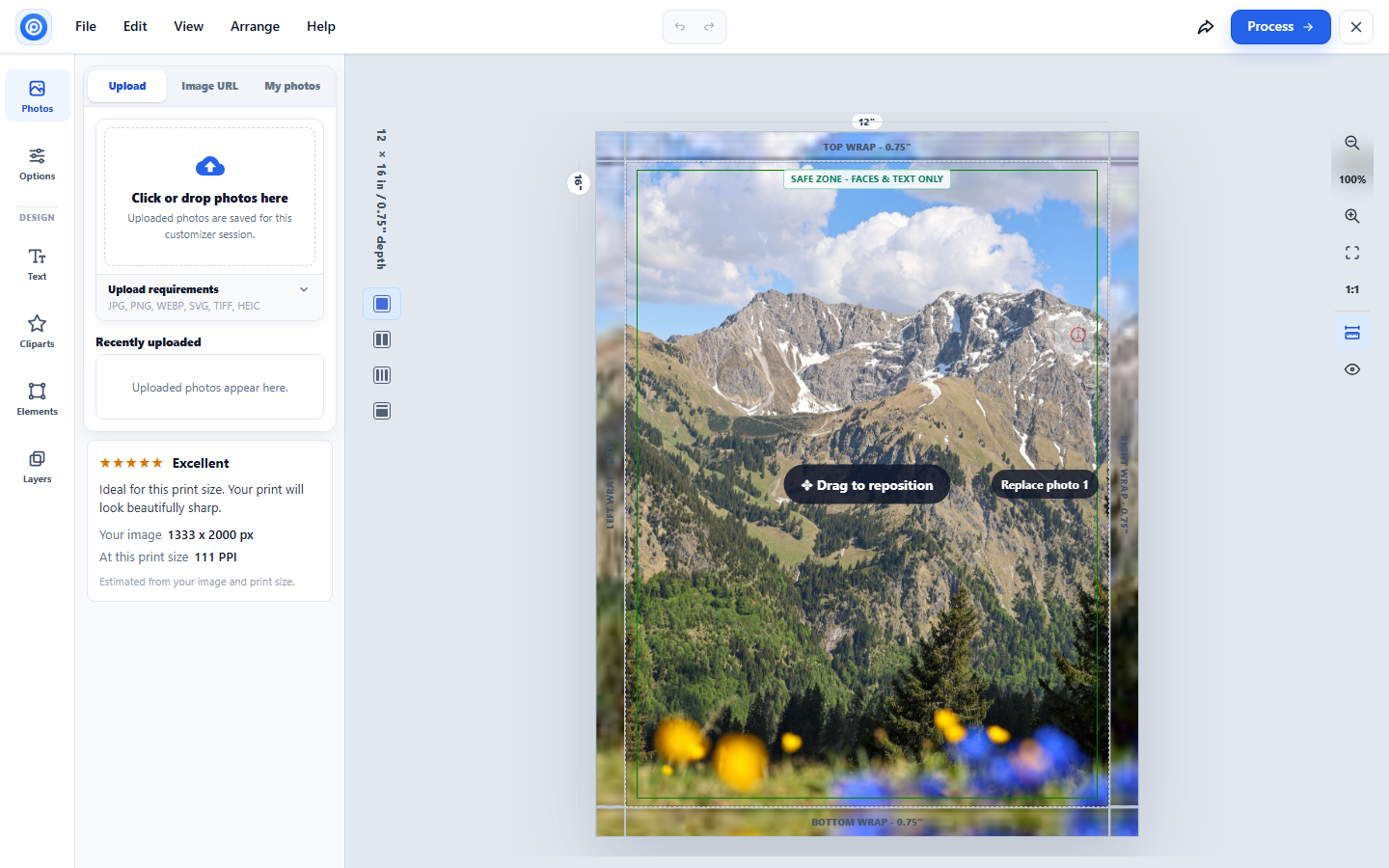The height and width of the screenshot is (868, 1389).
Task: Click the Process button
Action: (x=1280, y=27)
